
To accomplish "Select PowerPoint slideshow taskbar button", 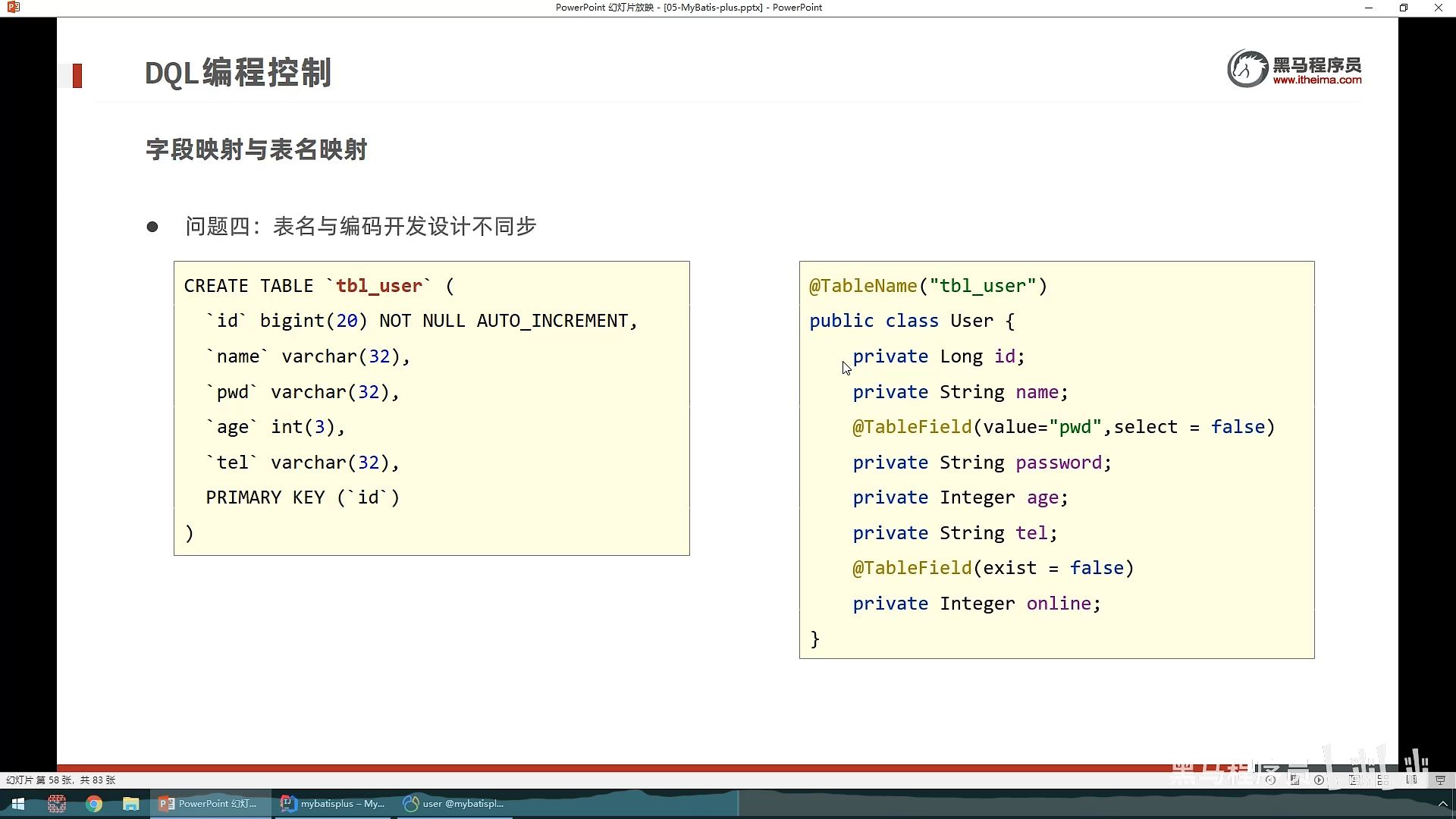I will pos(209,804).
